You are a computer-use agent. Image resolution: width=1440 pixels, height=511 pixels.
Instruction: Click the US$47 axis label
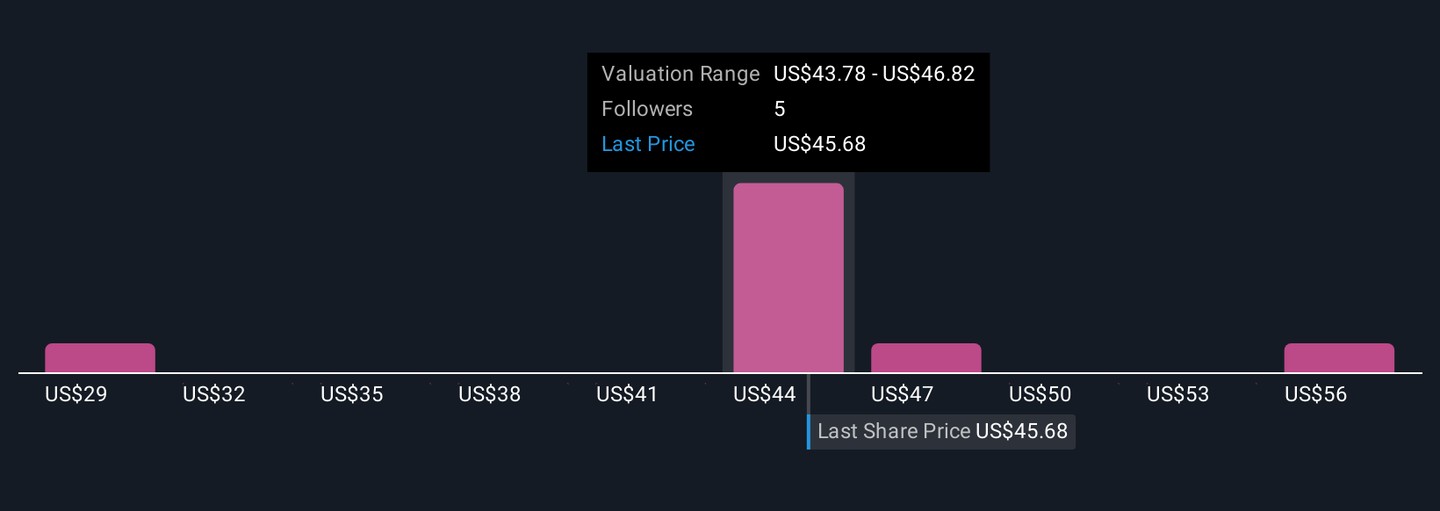902,395
